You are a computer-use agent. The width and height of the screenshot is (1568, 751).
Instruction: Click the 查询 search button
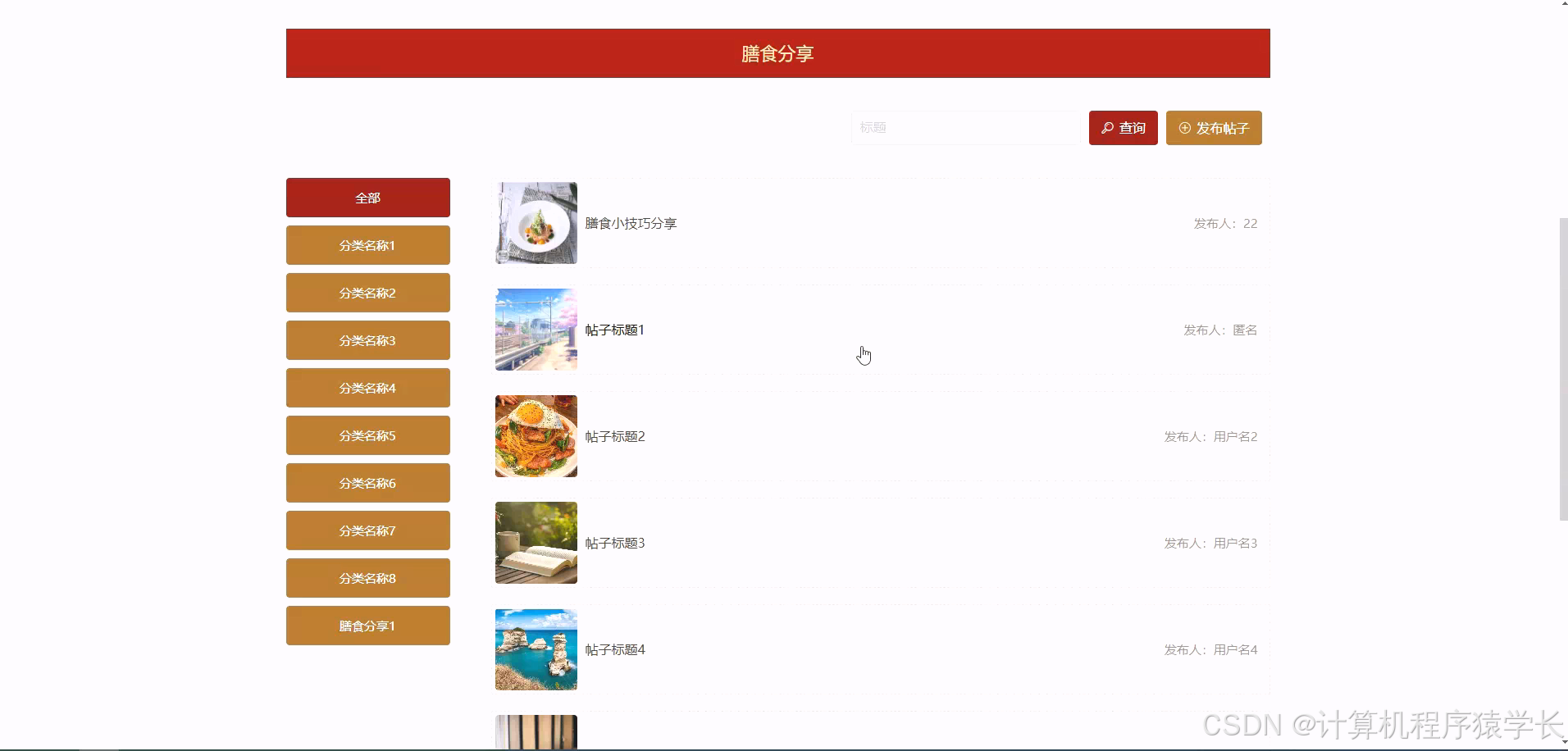click(1122, 128)
